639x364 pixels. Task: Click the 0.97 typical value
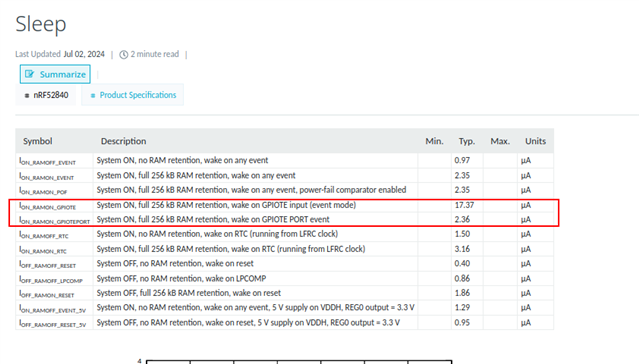tap(462, 160)
